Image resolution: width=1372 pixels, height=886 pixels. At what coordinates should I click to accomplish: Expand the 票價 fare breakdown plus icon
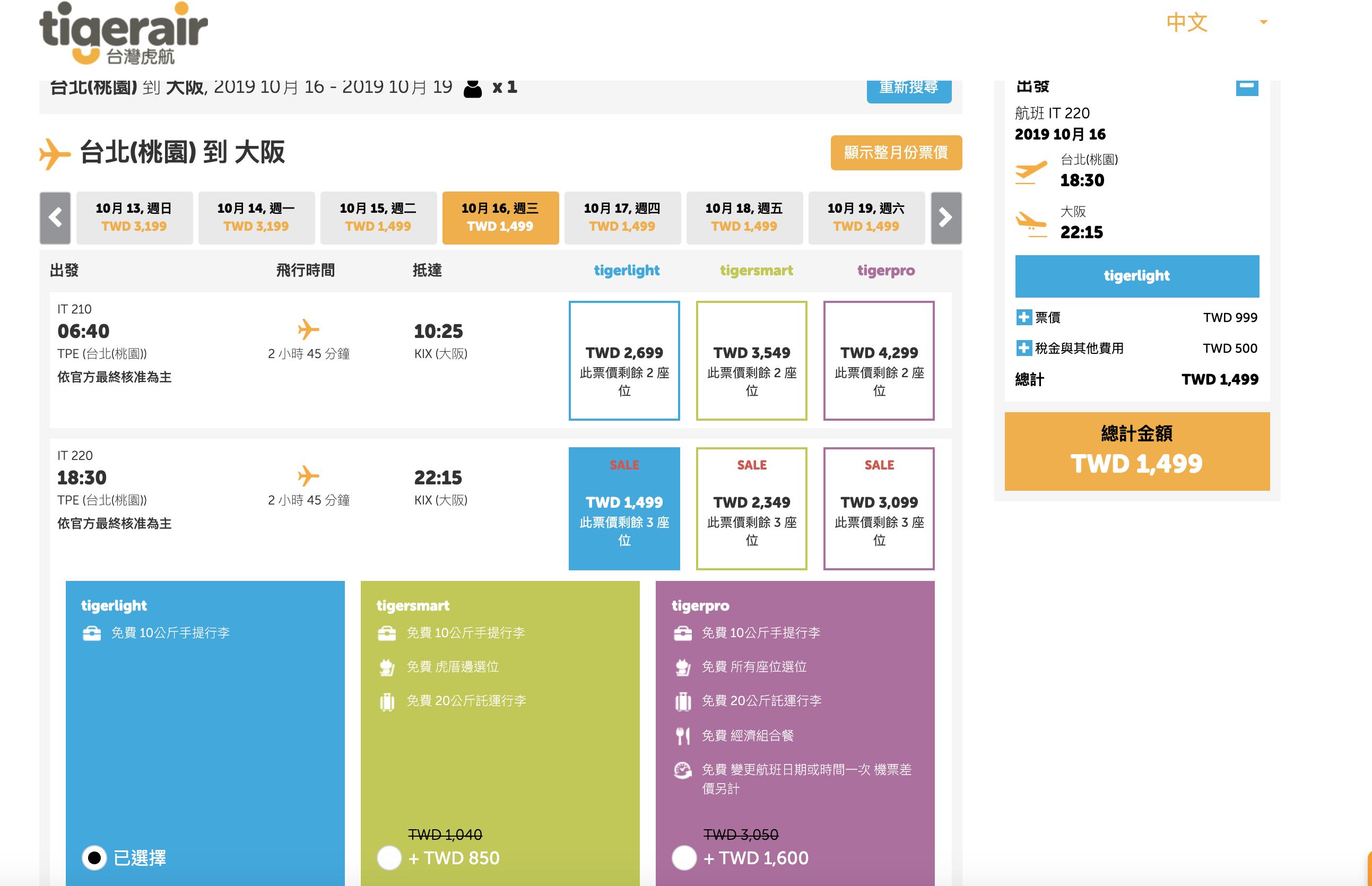1023,317
